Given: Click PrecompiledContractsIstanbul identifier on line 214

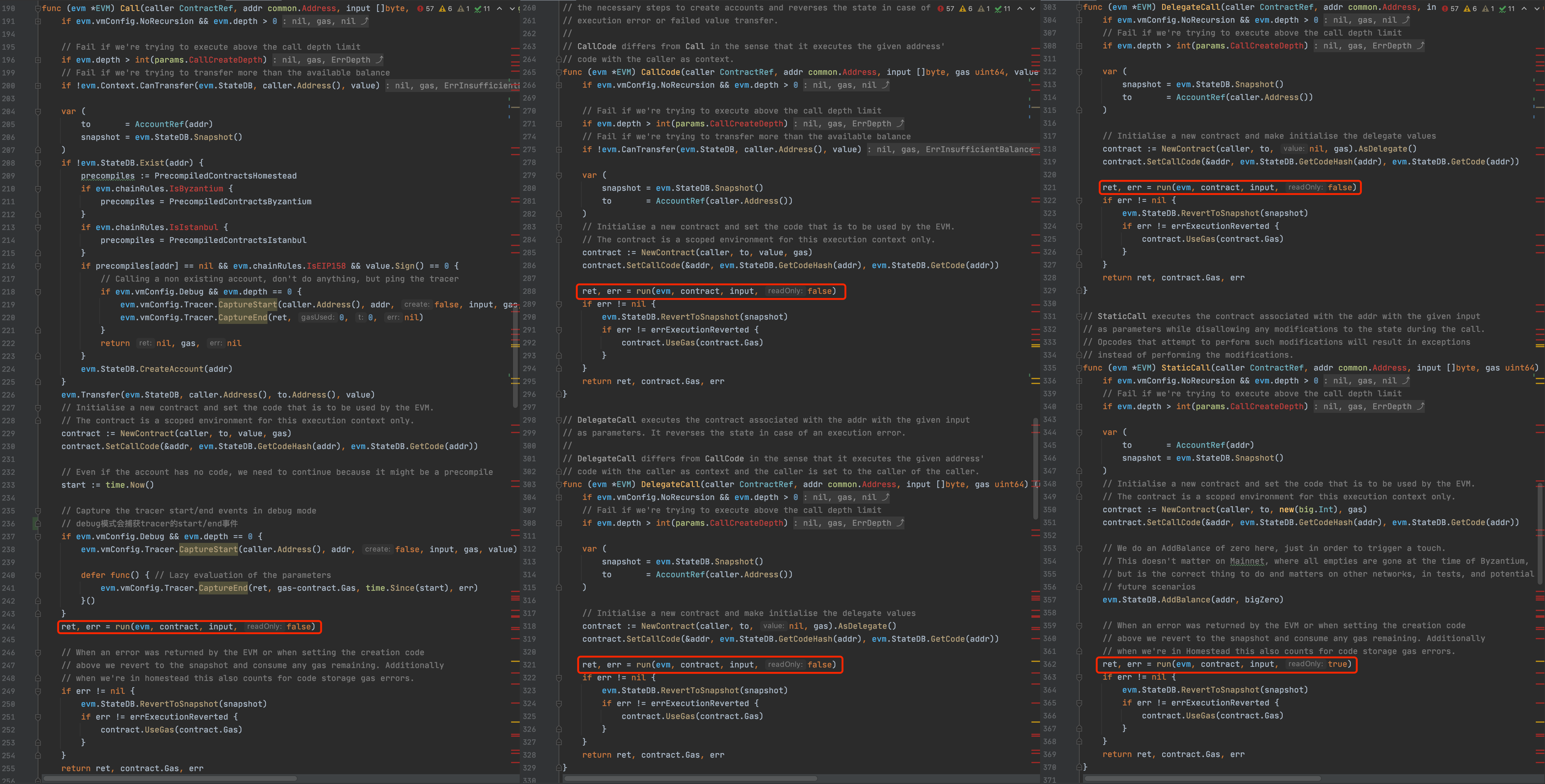Looking at the screenshot, I should click(237, 240).
